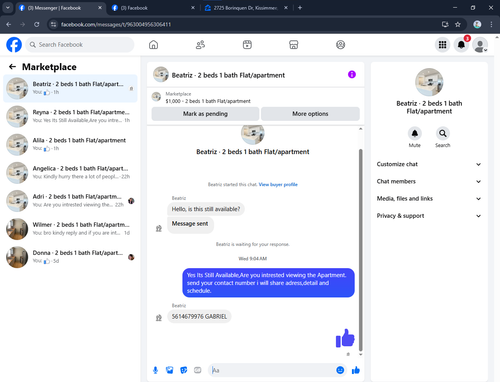Open Chrome three-dot menu
The height and width of the screenshot is (382, 500).
(491, 24)
